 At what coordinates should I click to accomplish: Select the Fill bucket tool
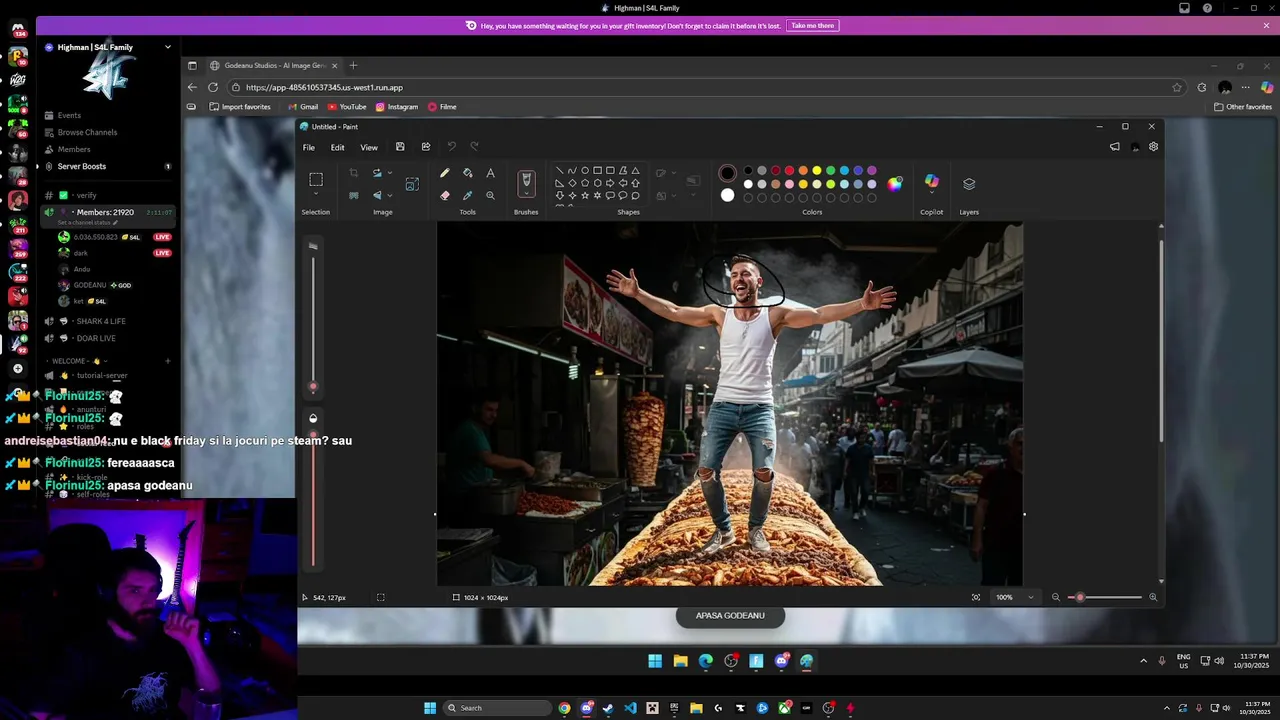click(x=467, y=173)
